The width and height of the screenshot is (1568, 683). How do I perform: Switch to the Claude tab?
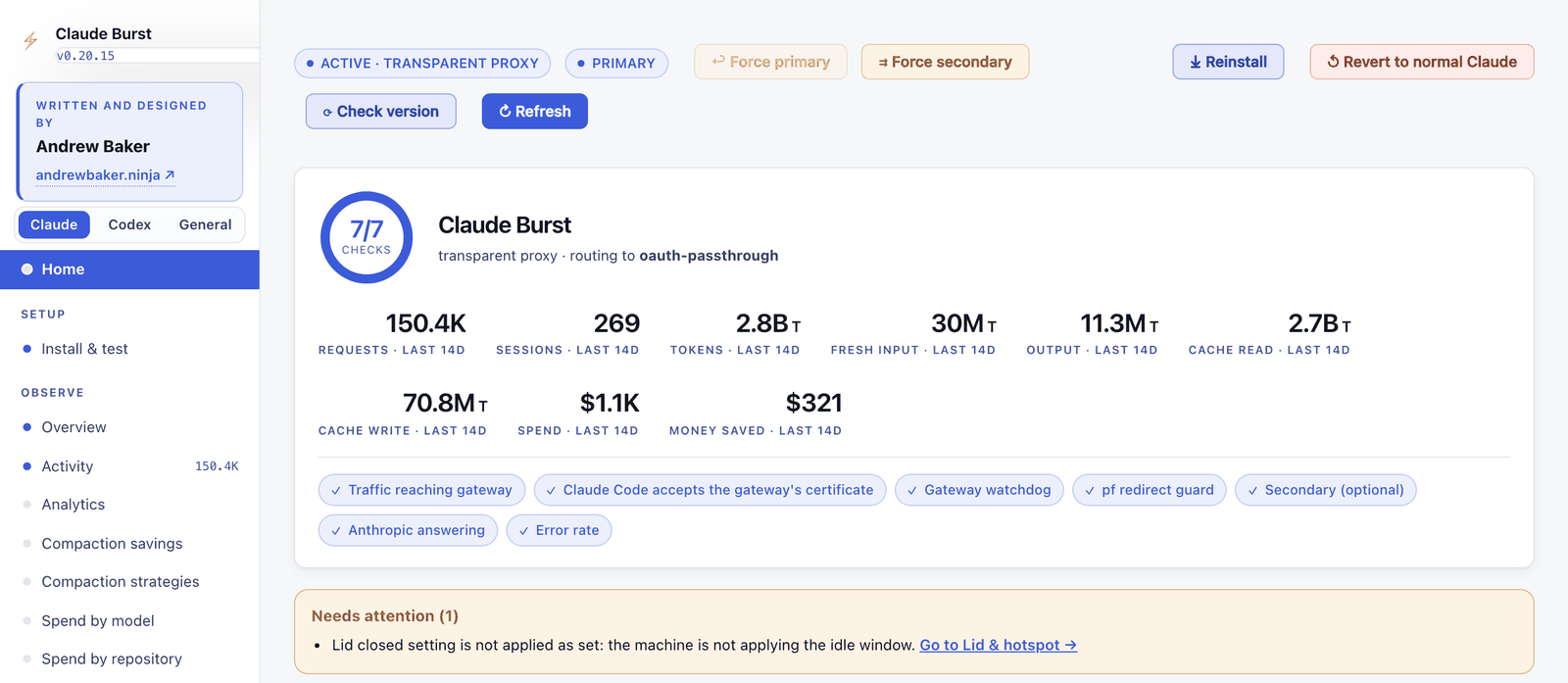[x=54, y=224]
